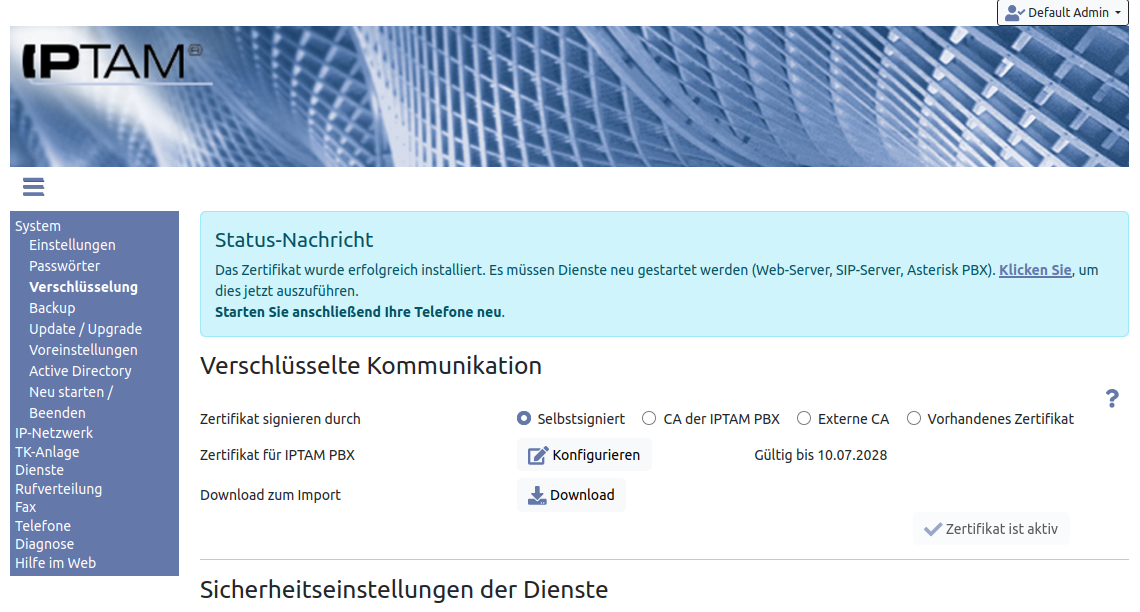Select CA der IPTAM PBX option

click(649, 419)
